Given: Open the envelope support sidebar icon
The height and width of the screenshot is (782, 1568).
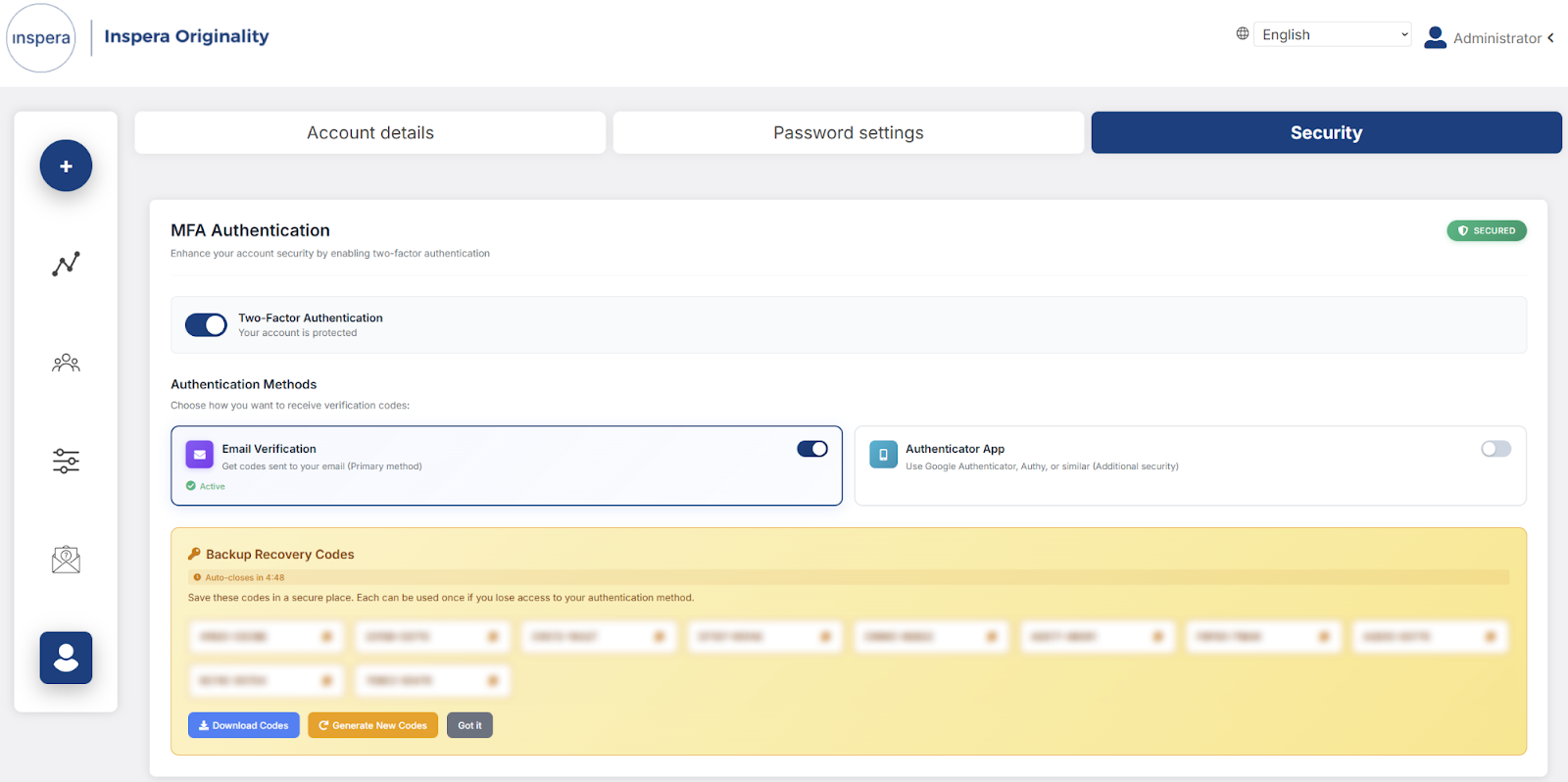Looking at the screenshot, I should pyautogui.click(x=66, y=560).
